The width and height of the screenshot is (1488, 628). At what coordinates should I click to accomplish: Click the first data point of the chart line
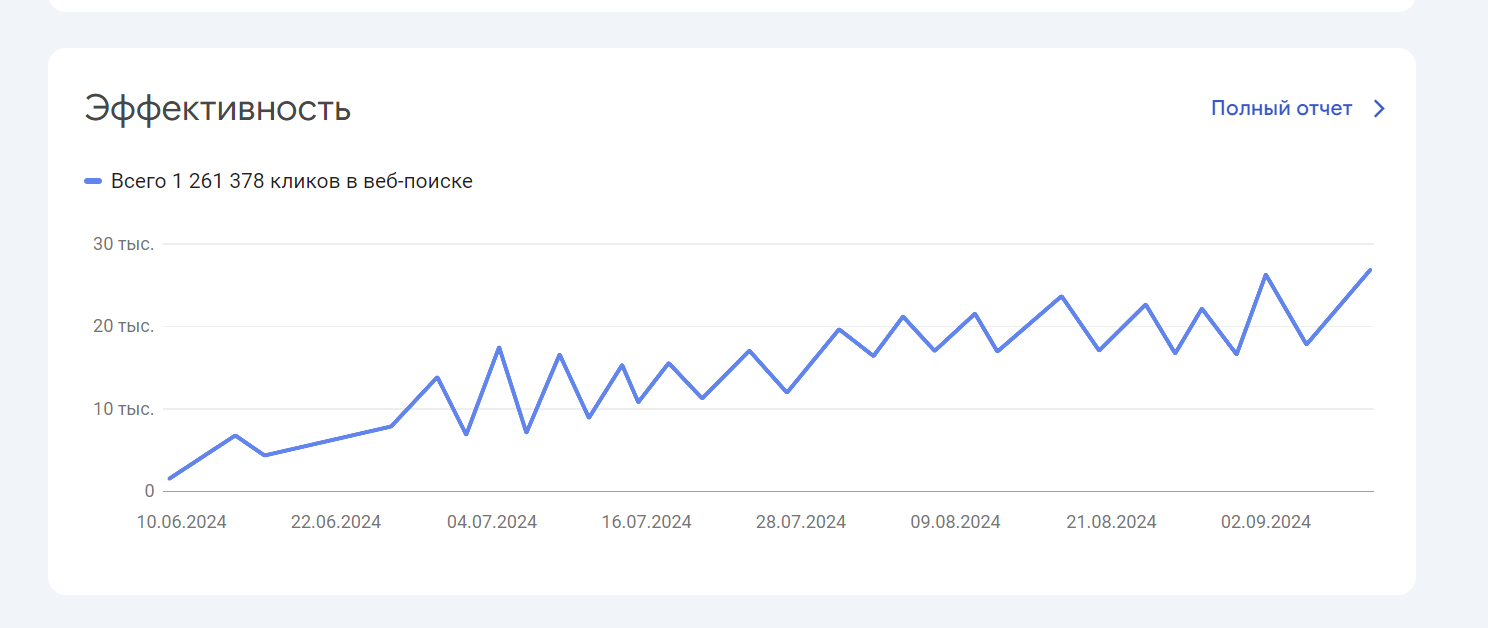coord(169,478)
